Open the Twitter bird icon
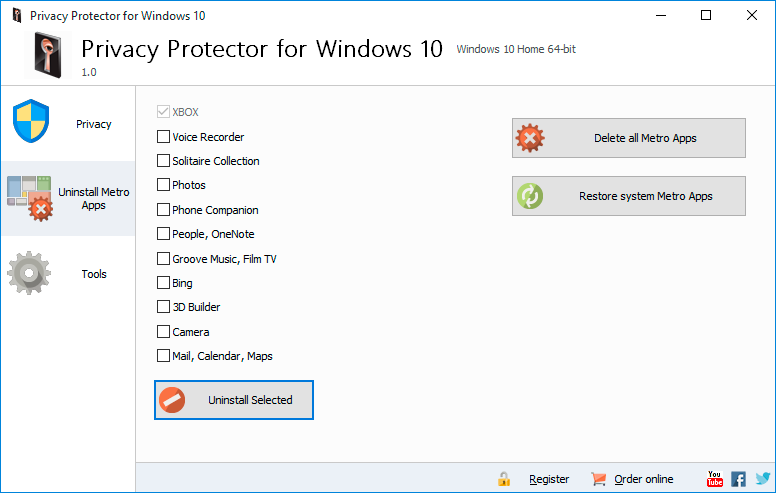 coord(763,478)
